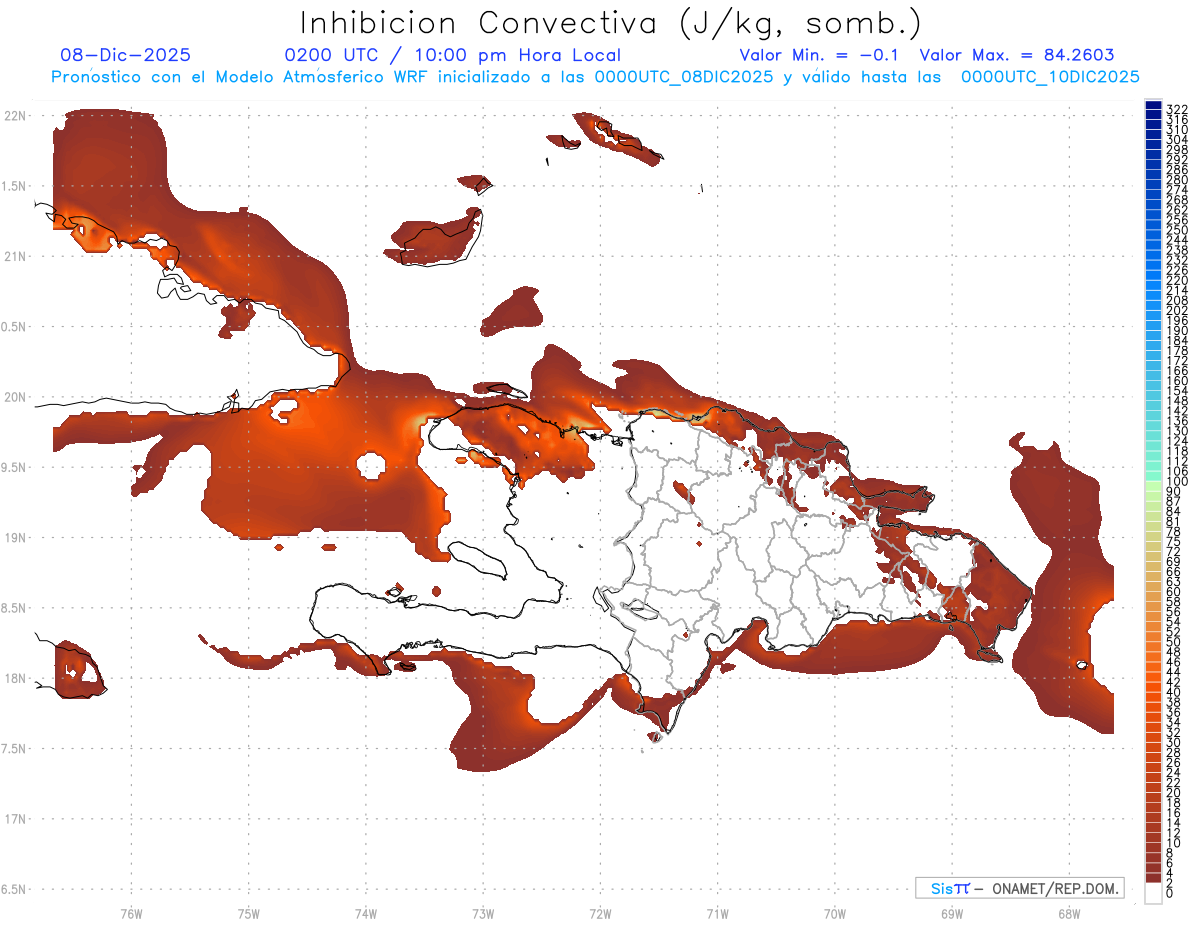This screenshot has height=927, width=1200.
Task: Click the '22N' latitude label
Action: click(15, 116)
